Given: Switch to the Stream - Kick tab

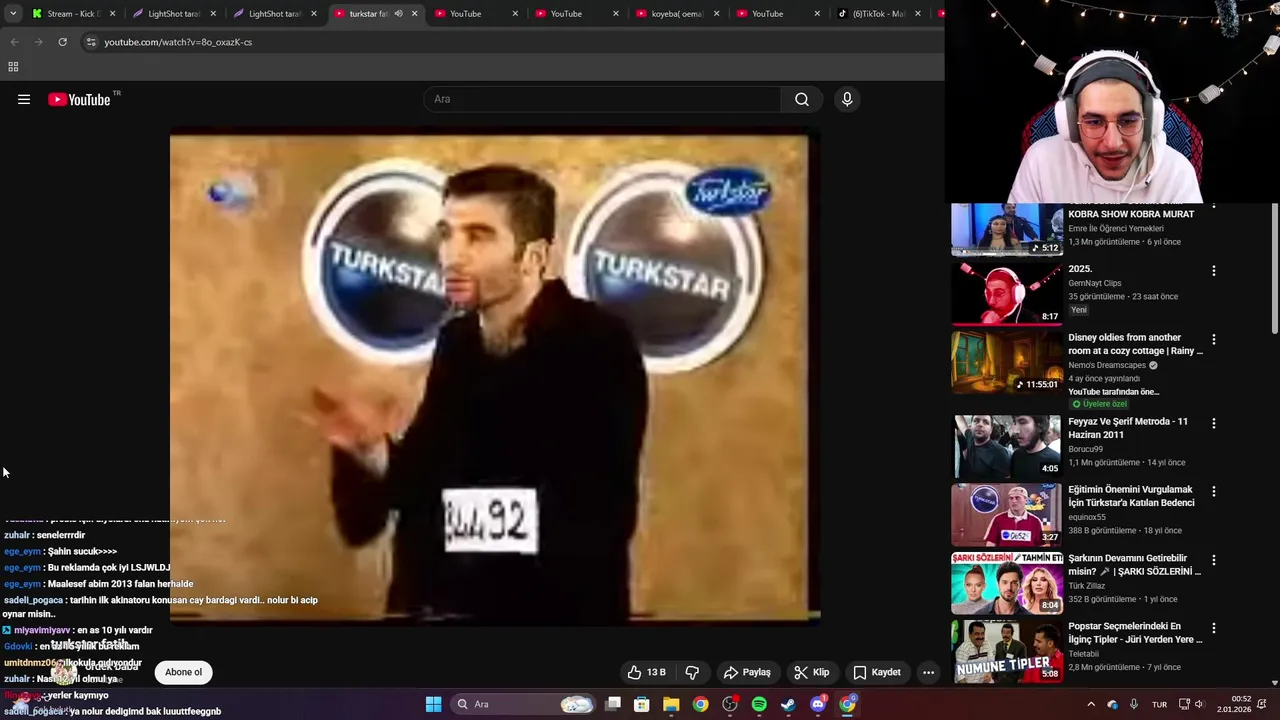Looking at the screenshot, I should (73, 14).
